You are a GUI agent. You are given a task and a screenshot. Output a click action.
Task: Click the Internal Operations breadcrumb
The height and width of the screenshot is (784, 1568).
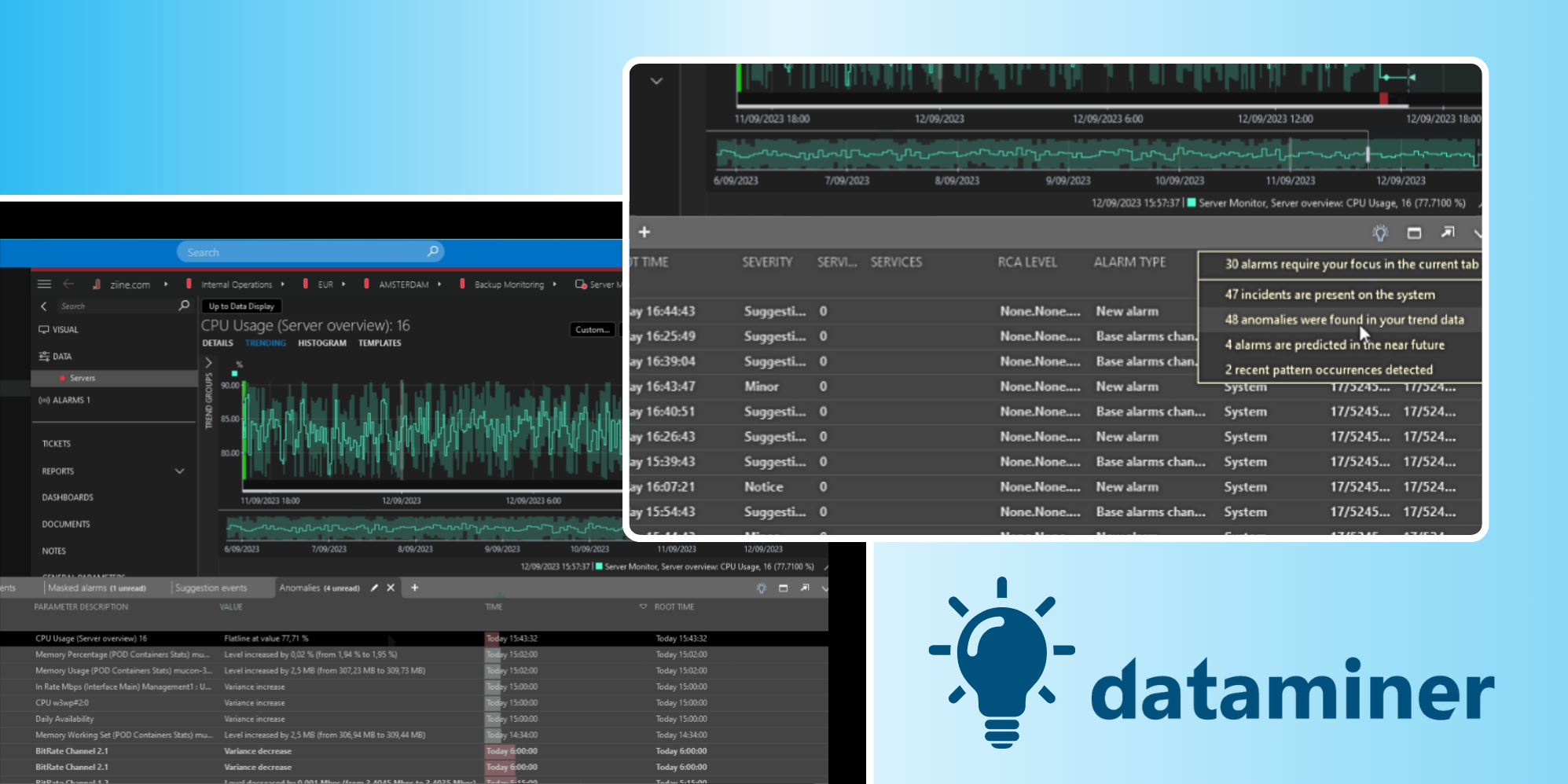coord(237,284)
